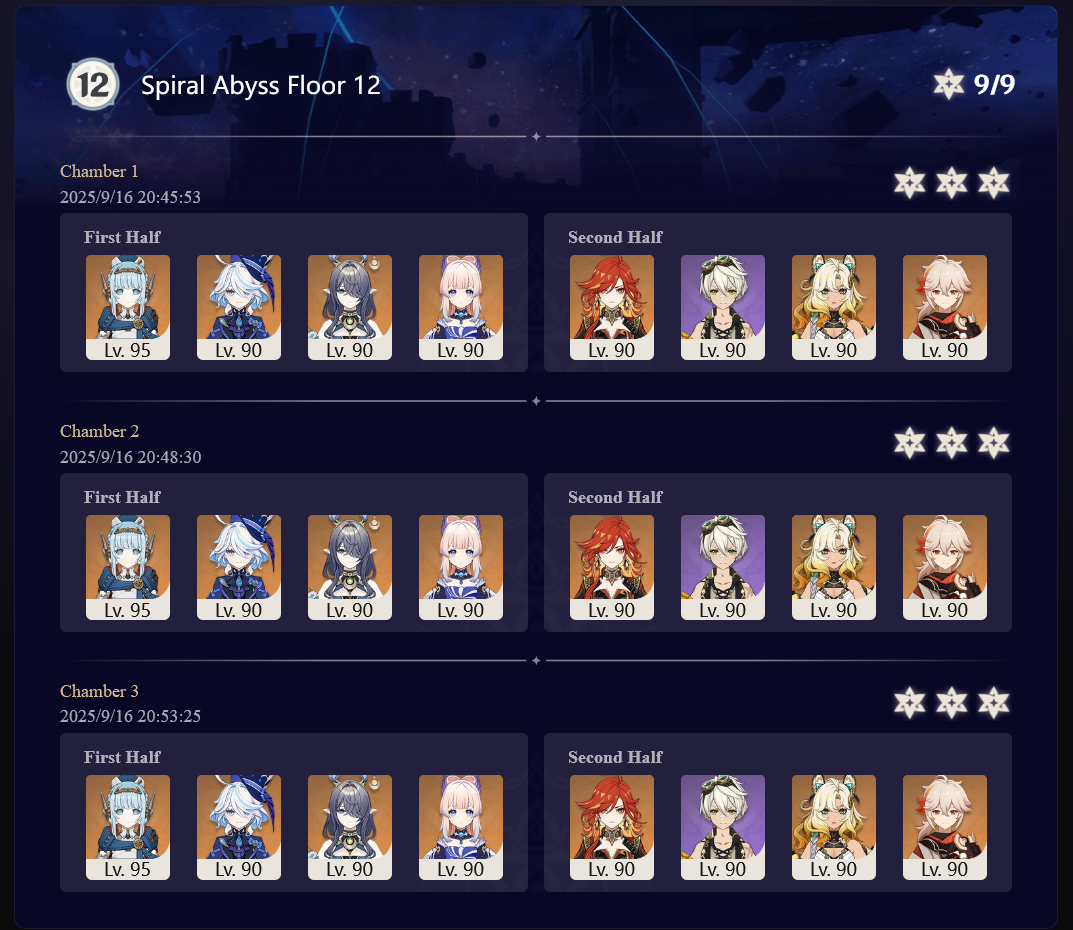The width and height of the screenshot is (1073, 930).
Task: Select Chamber 1 first star rating icon
Action: coord(909,183)
